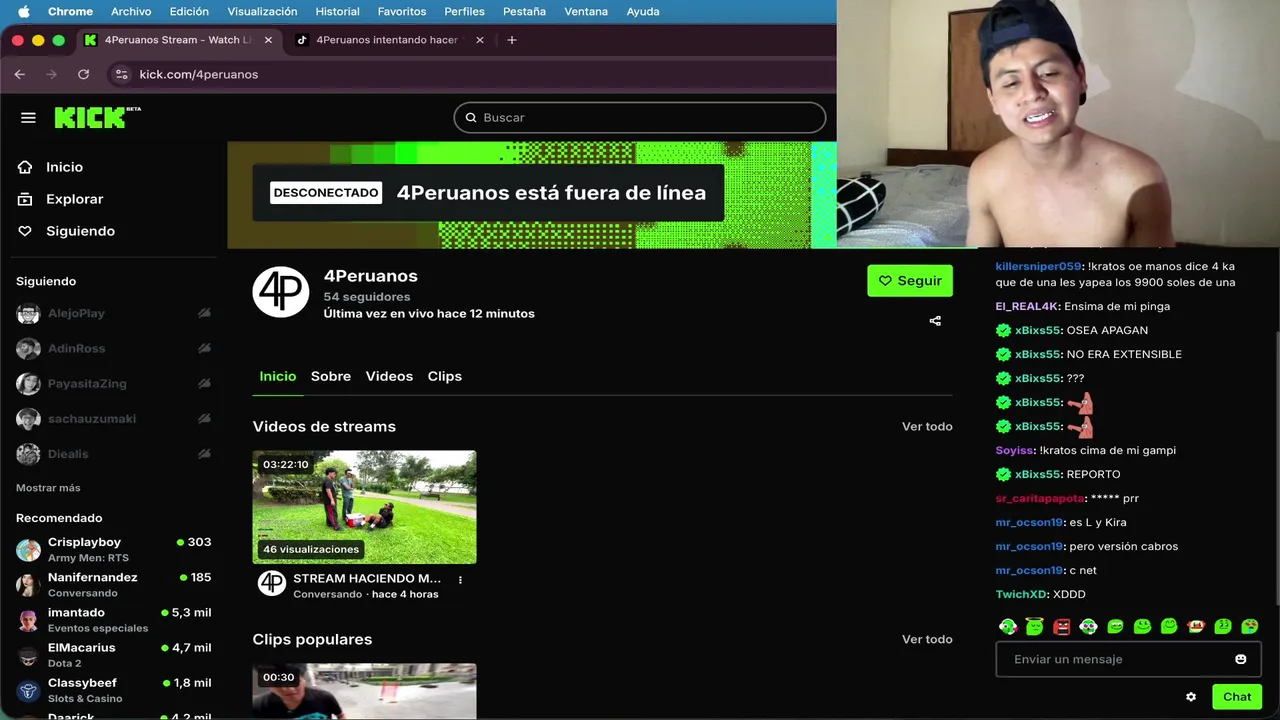This screenshot has width=1280, height=720.
Task: Open the Historial menu
Action: coord(337,11)
